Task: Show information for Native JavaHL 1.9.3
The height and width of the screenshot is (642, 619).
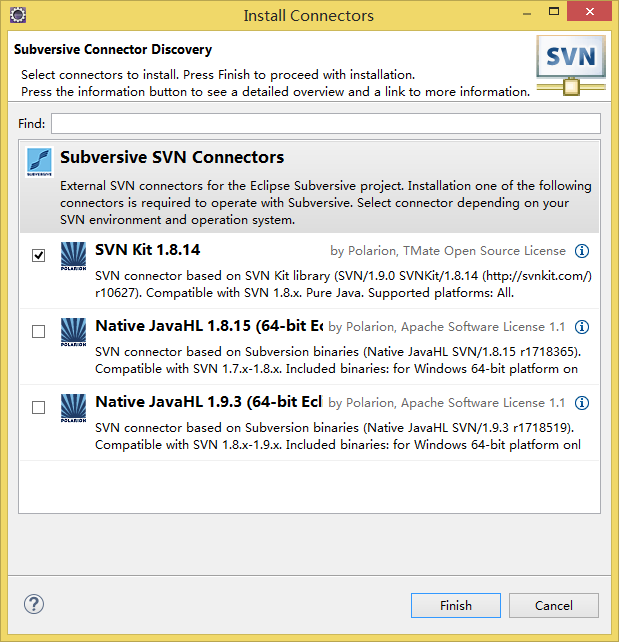Action: (x=582, y=403)
